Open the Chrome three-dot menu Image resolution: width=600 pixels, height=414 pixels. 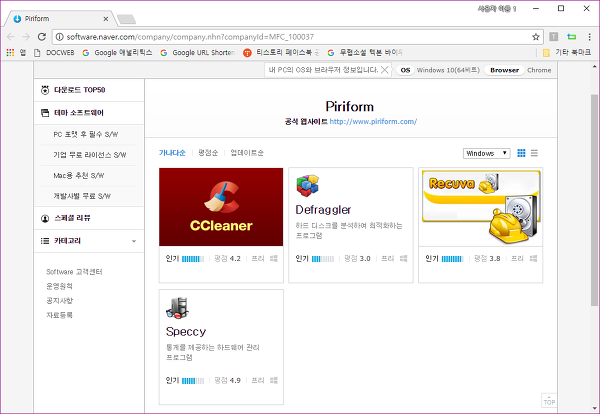[589, 37]
